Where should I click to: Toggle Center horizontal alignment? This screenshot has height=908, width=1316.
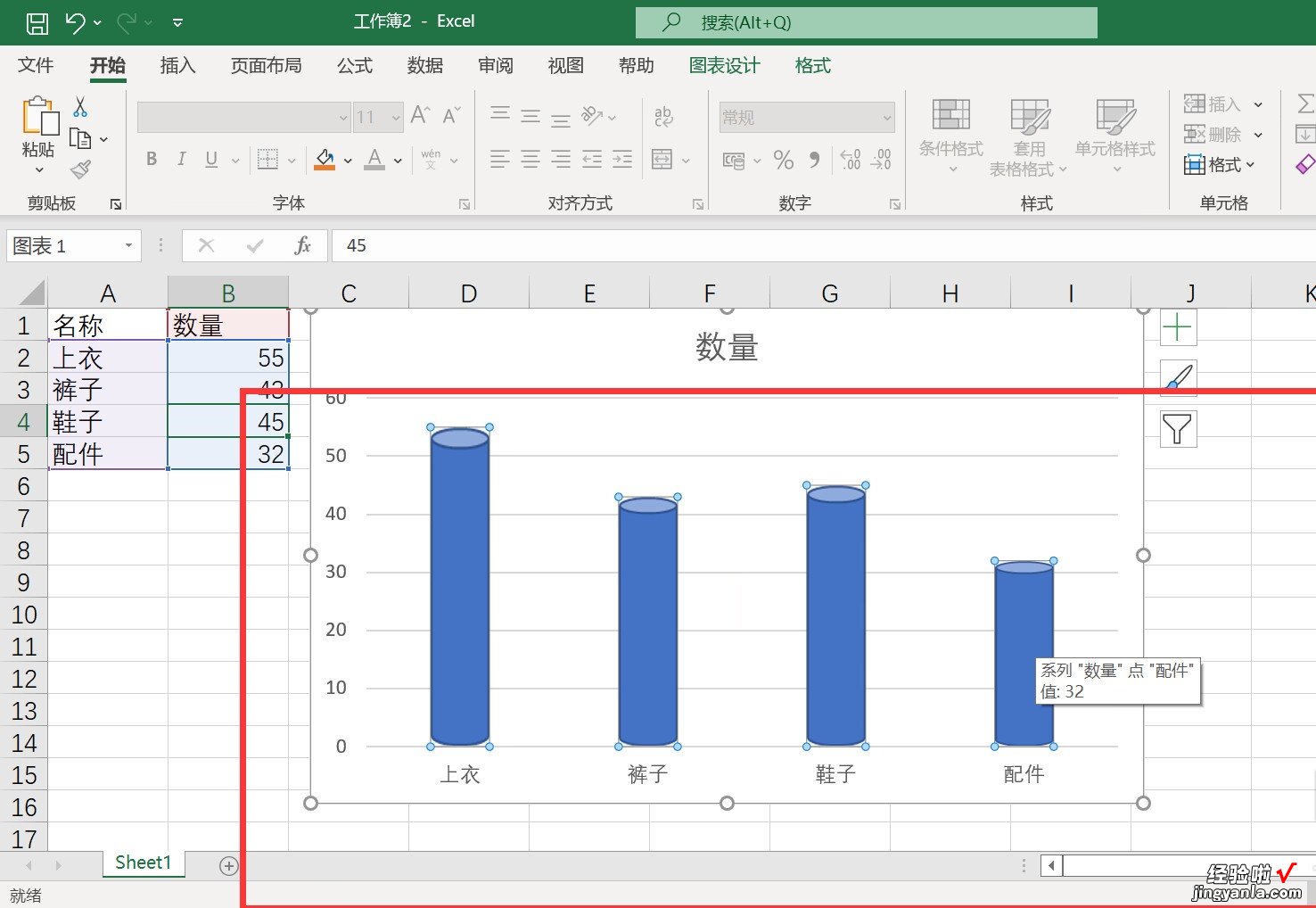pyautogui.click(x=531, y=160)
